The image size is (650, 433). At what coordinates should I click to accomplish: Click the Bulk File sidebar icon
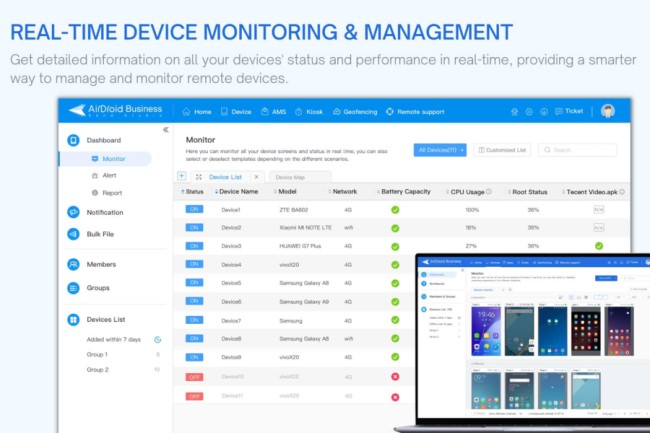click(73, 234)
